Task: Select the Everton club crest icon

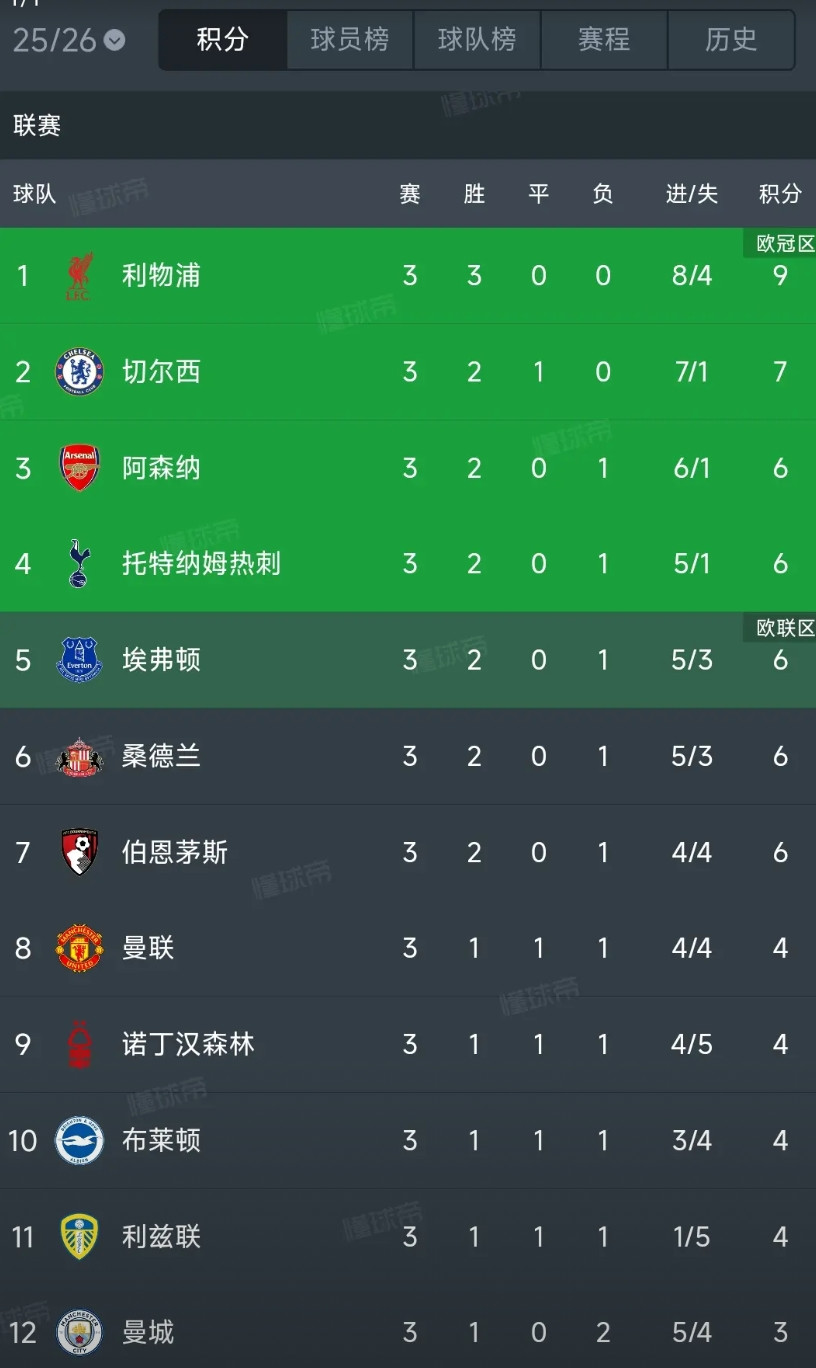Action: (79, 660)
